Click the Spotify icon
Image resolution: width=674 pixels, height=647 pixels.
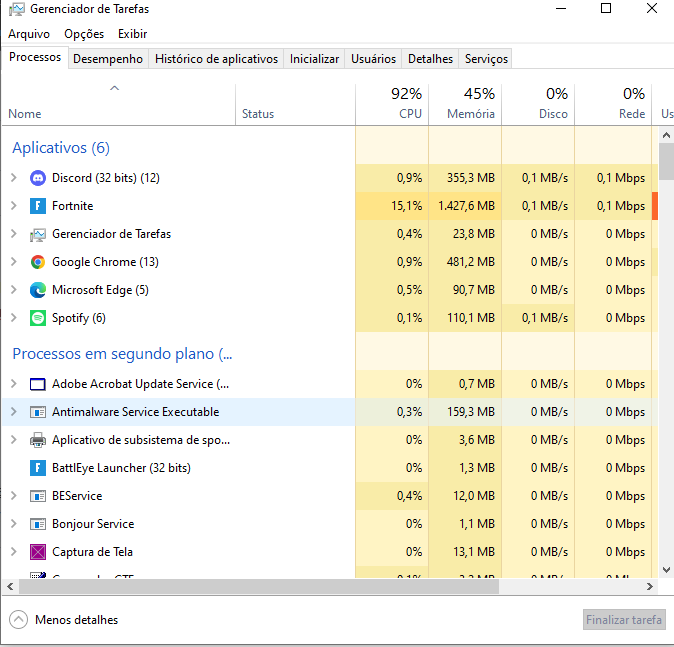38,318
